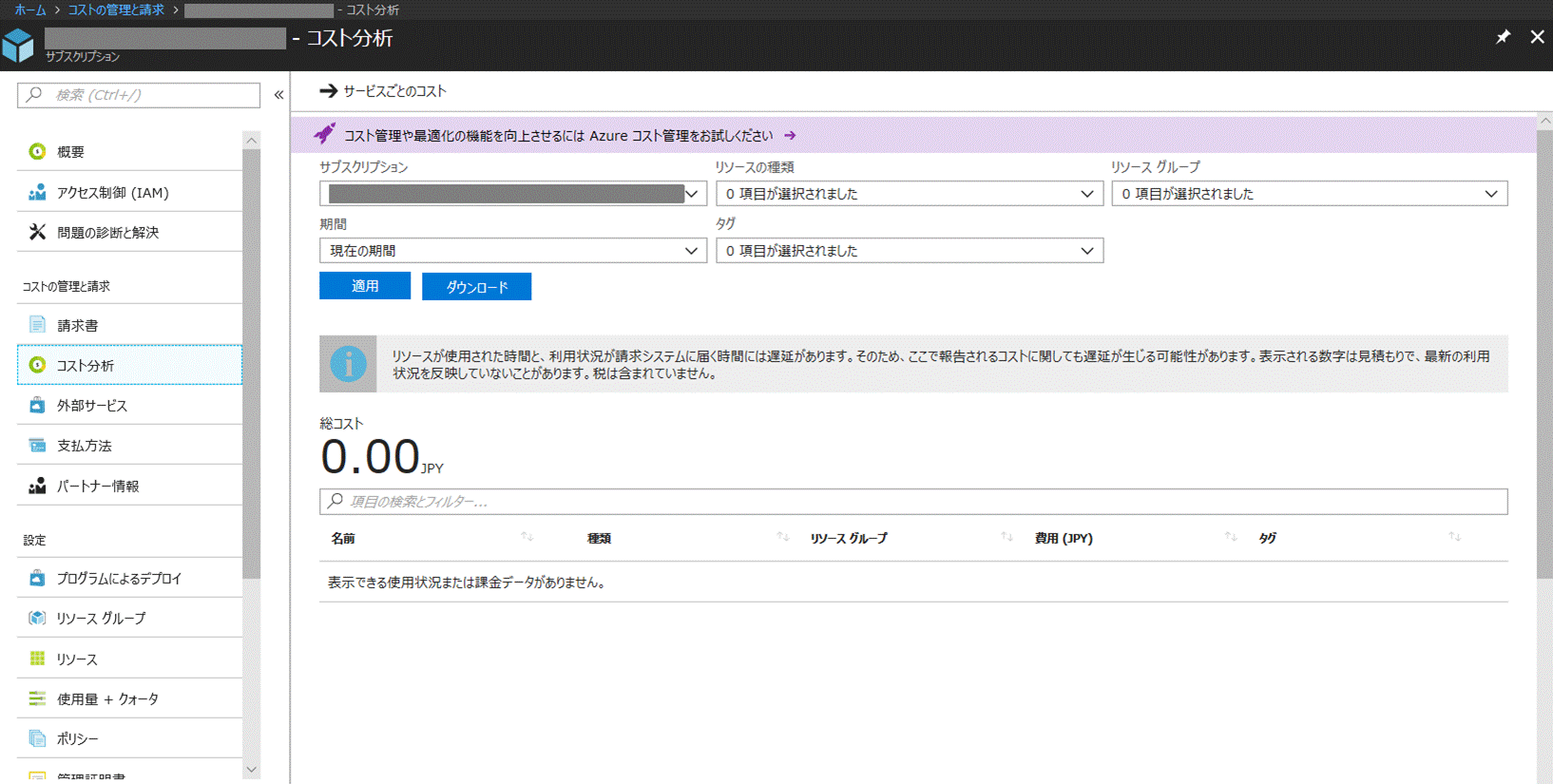This screenshot has height=784, width=1553.
Task: Sort by 名前 column arrows
Action: 527,538
